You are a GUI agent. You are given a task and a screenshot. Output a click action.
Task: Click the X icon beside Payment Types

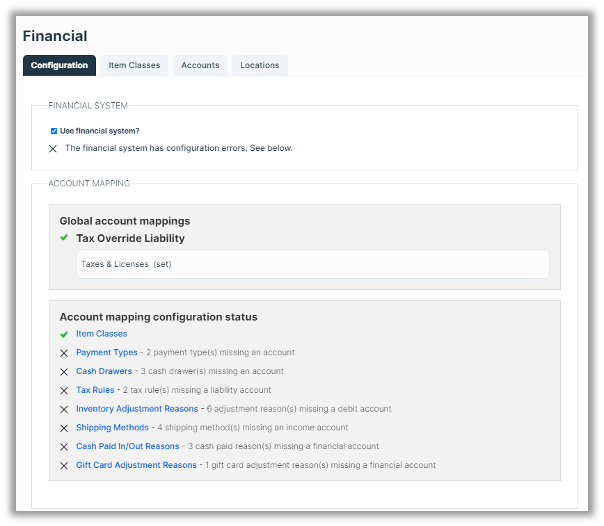(x=64, y=352)
